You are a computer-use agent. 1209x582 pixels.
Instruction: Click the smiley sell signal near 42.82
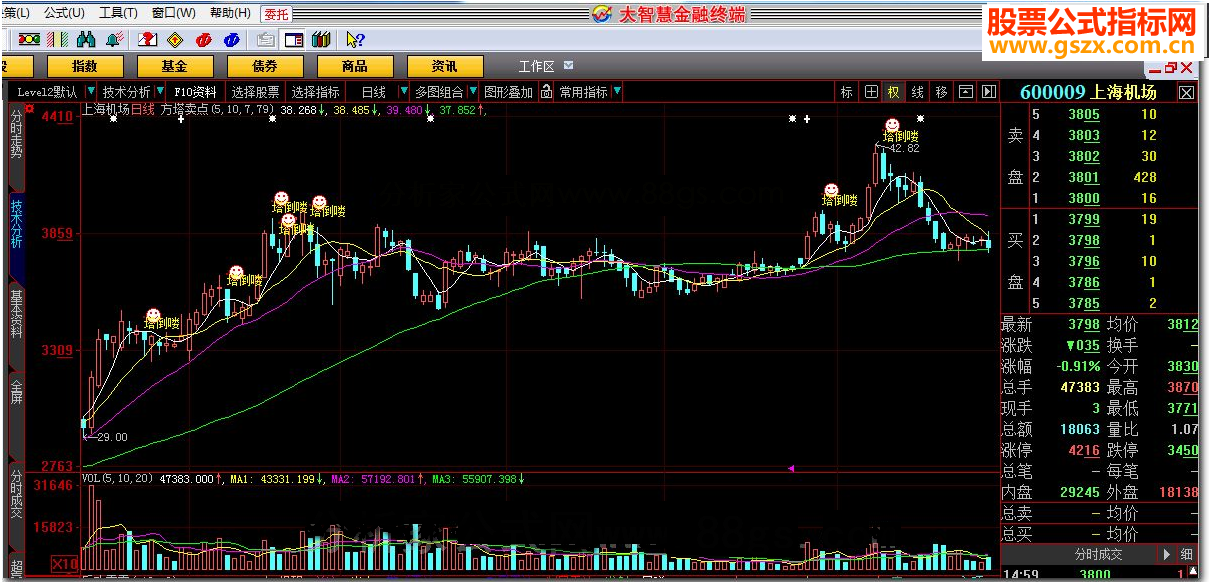click(x=891, y=126)
